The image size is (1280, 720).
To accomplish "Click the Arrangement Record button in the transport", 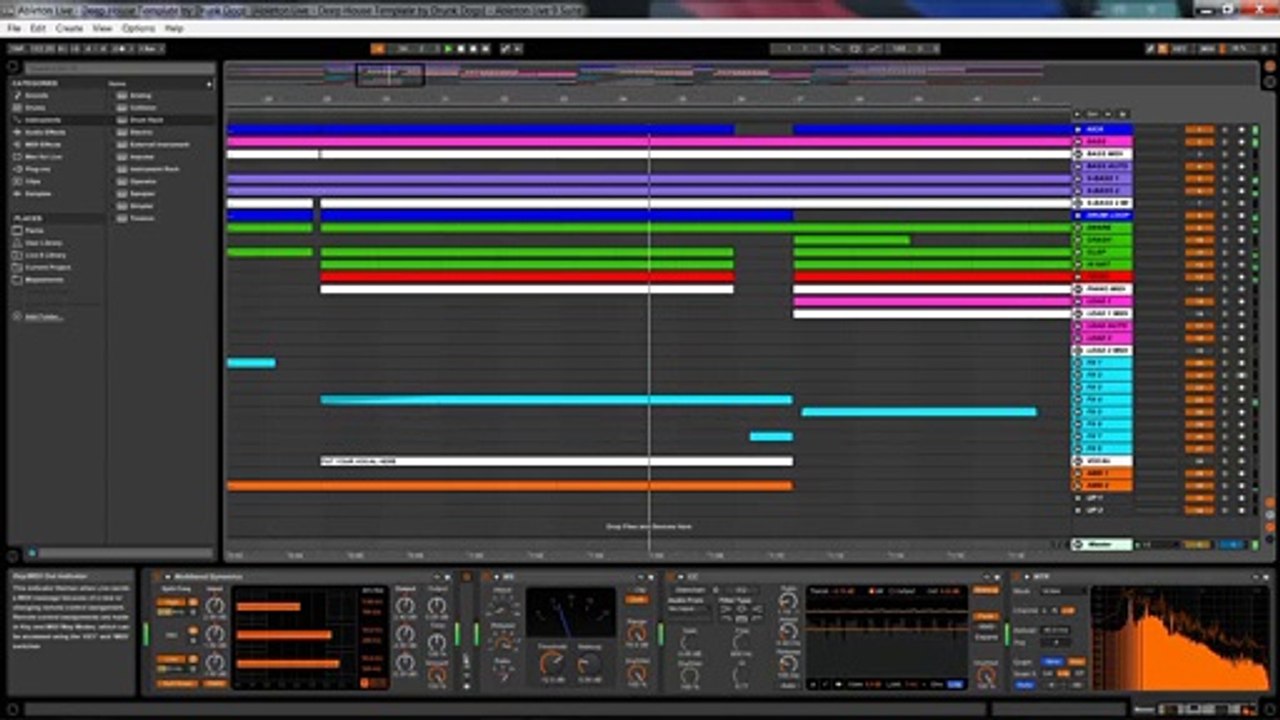I will (474, 48).
